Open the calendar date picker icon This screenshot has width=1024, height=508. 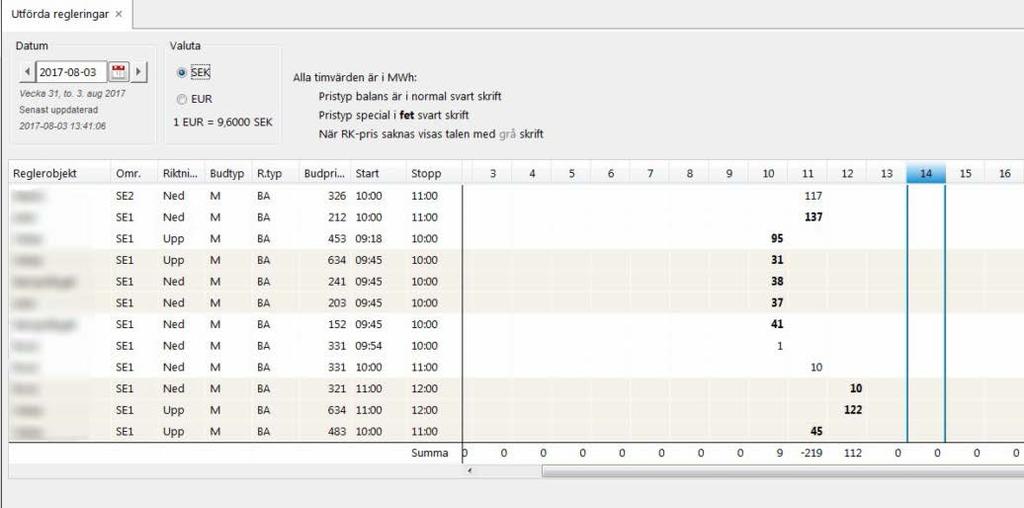pos(119,71)
